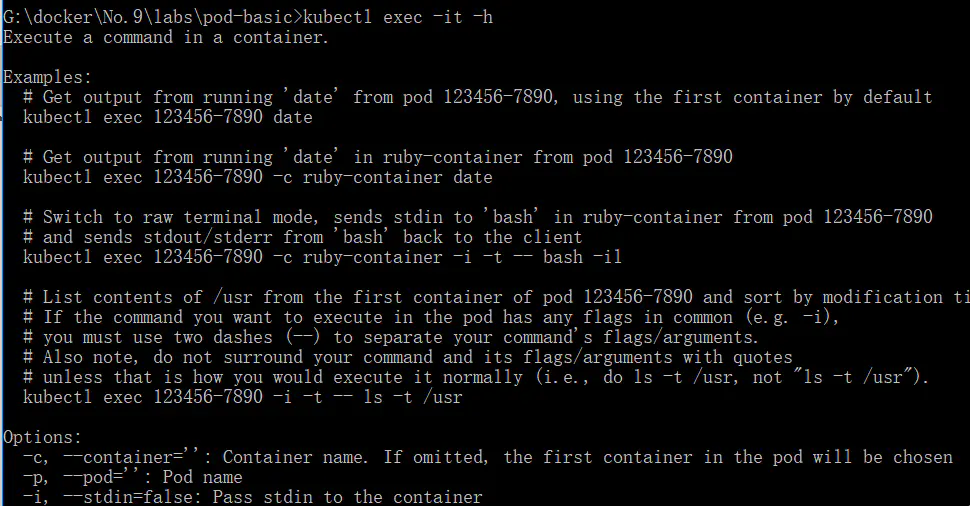
Task: Click the 'Execute a command in a container.' line
Action: click(x=166, y=37)
